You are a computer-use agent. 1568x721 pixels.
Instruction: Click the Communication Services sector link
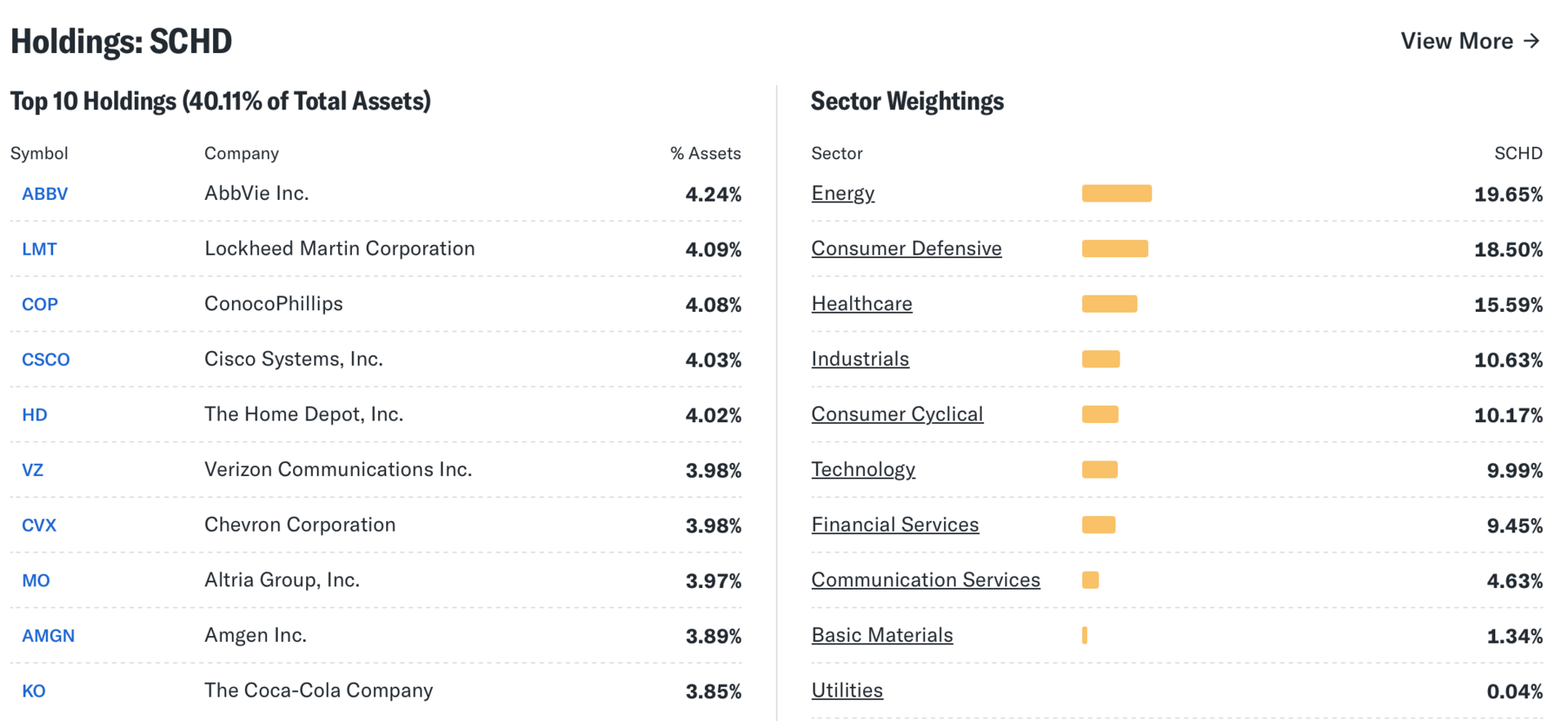(x=925, y=580)
